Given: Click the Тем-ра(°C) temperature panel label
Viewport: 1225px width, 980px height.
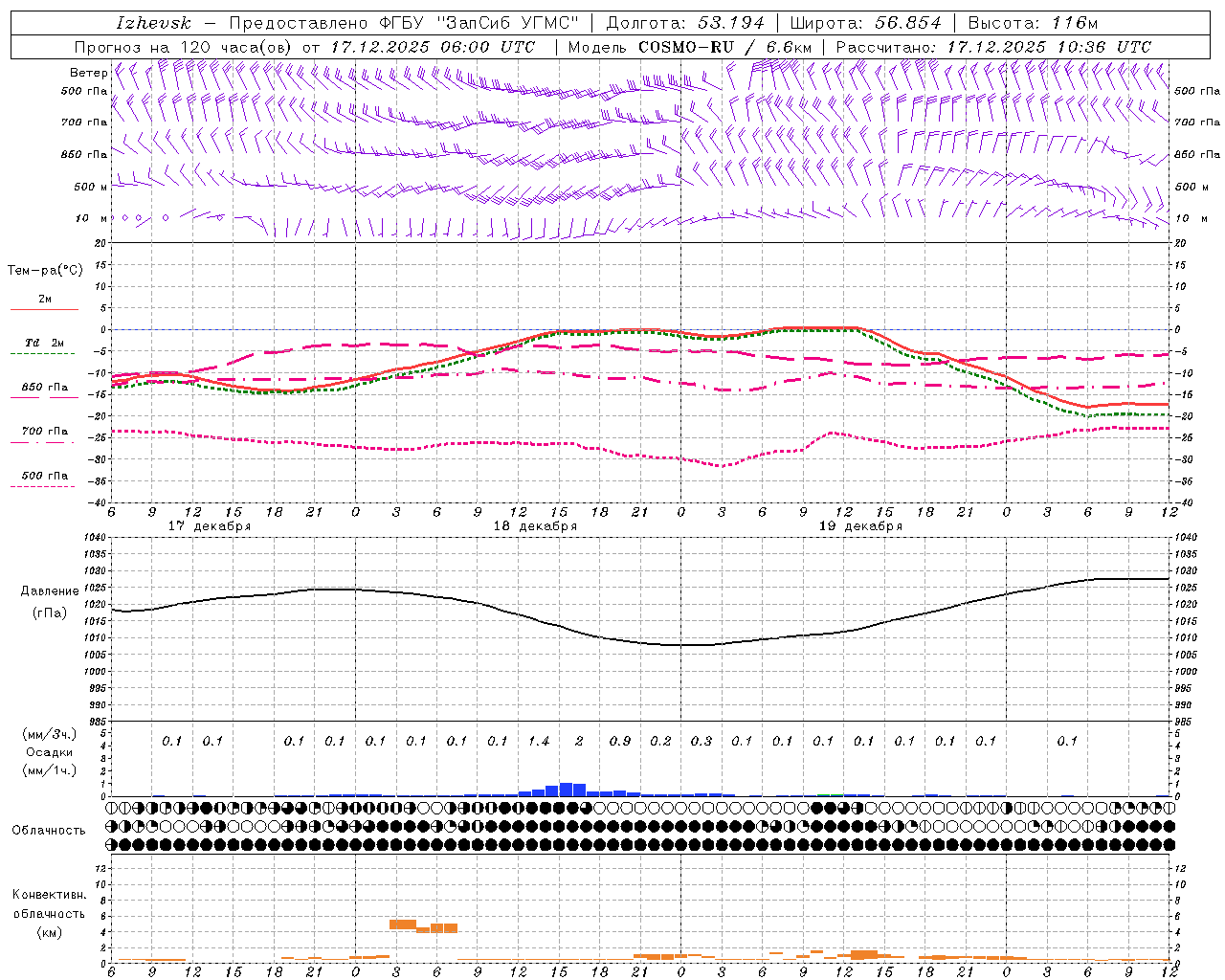Looking at the screenshot, I should coord(45,271).
